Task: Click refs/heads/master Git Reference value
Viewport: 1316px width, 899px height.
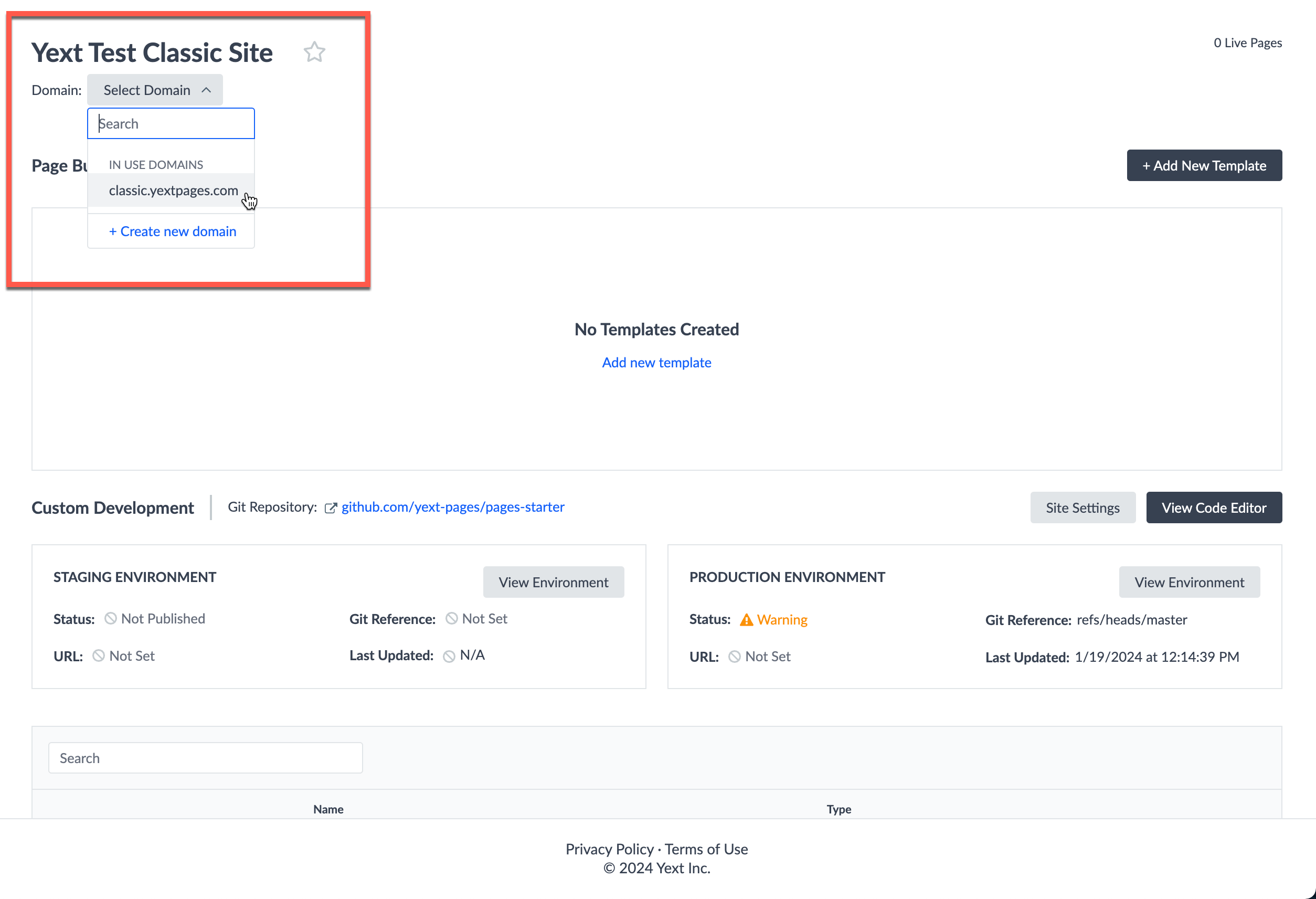Action: [1131, 620]
